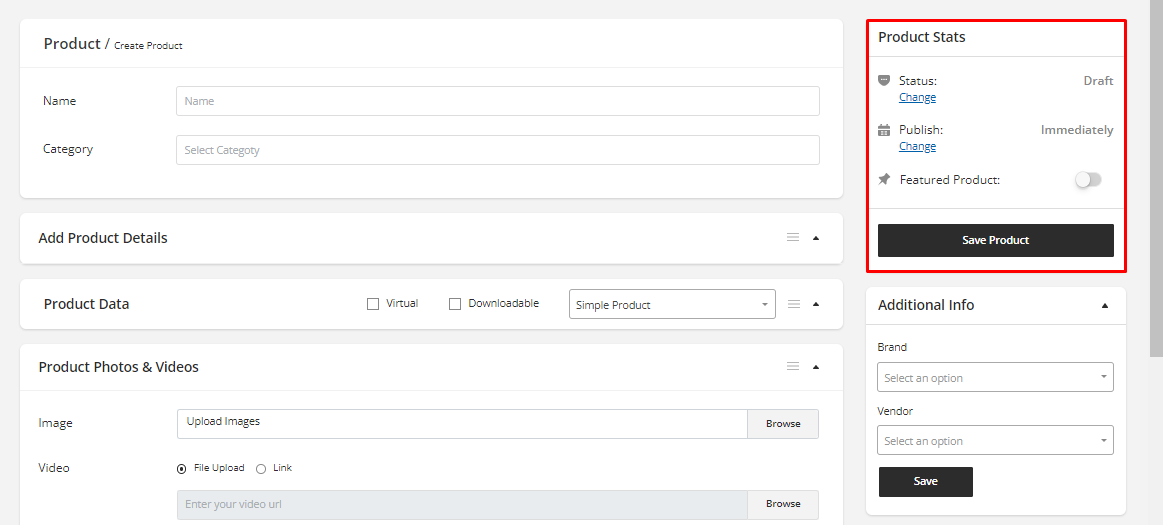
Task: Collapse the Additional Info panel
Action: coord(1104,305)
